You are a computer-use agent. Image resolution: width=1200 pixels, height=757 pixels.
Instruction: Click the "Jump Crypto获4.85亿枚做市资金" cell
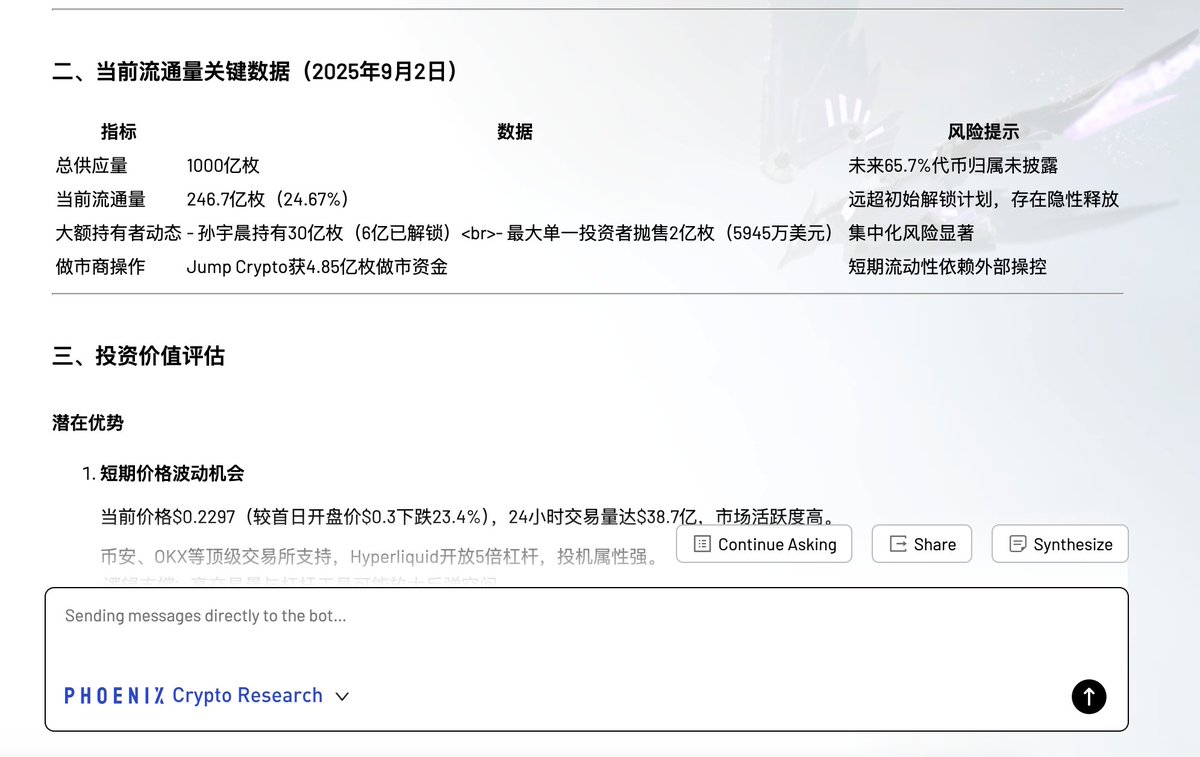(x=317, y=267)
